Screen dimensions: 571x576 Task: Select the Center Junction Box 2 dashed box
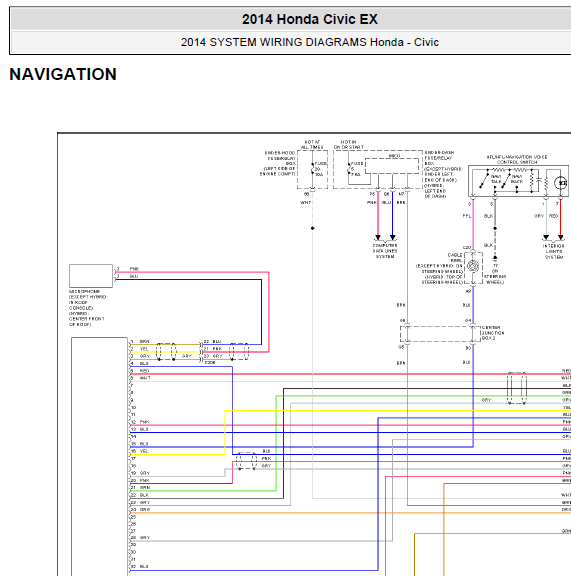point(440,334)
